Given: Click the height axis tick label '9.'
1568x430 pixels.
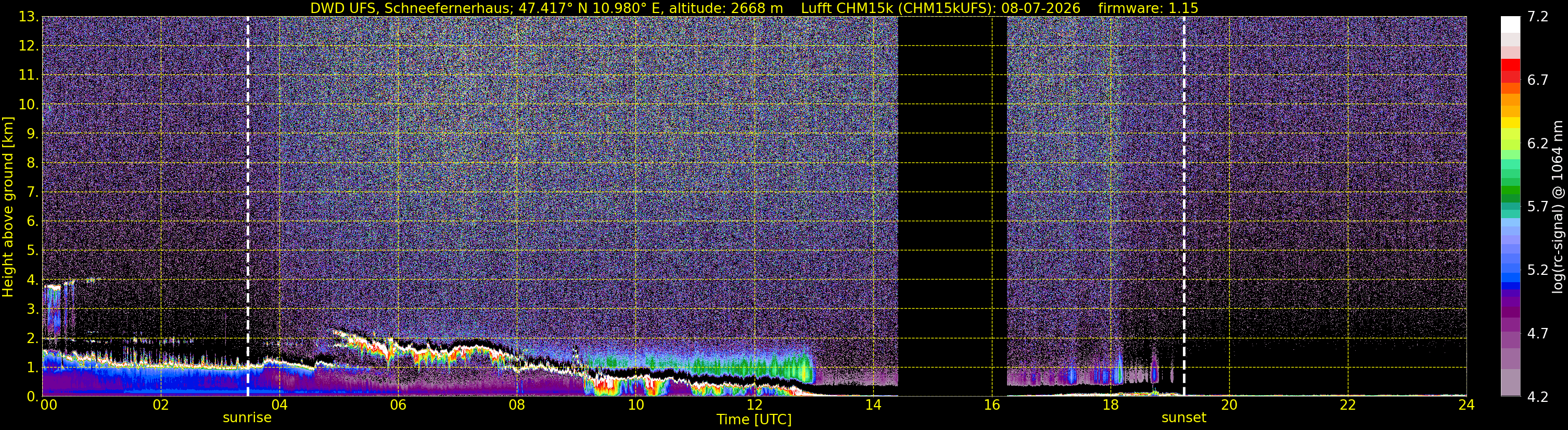Looking at the screenshot, I should click(32, 134).
